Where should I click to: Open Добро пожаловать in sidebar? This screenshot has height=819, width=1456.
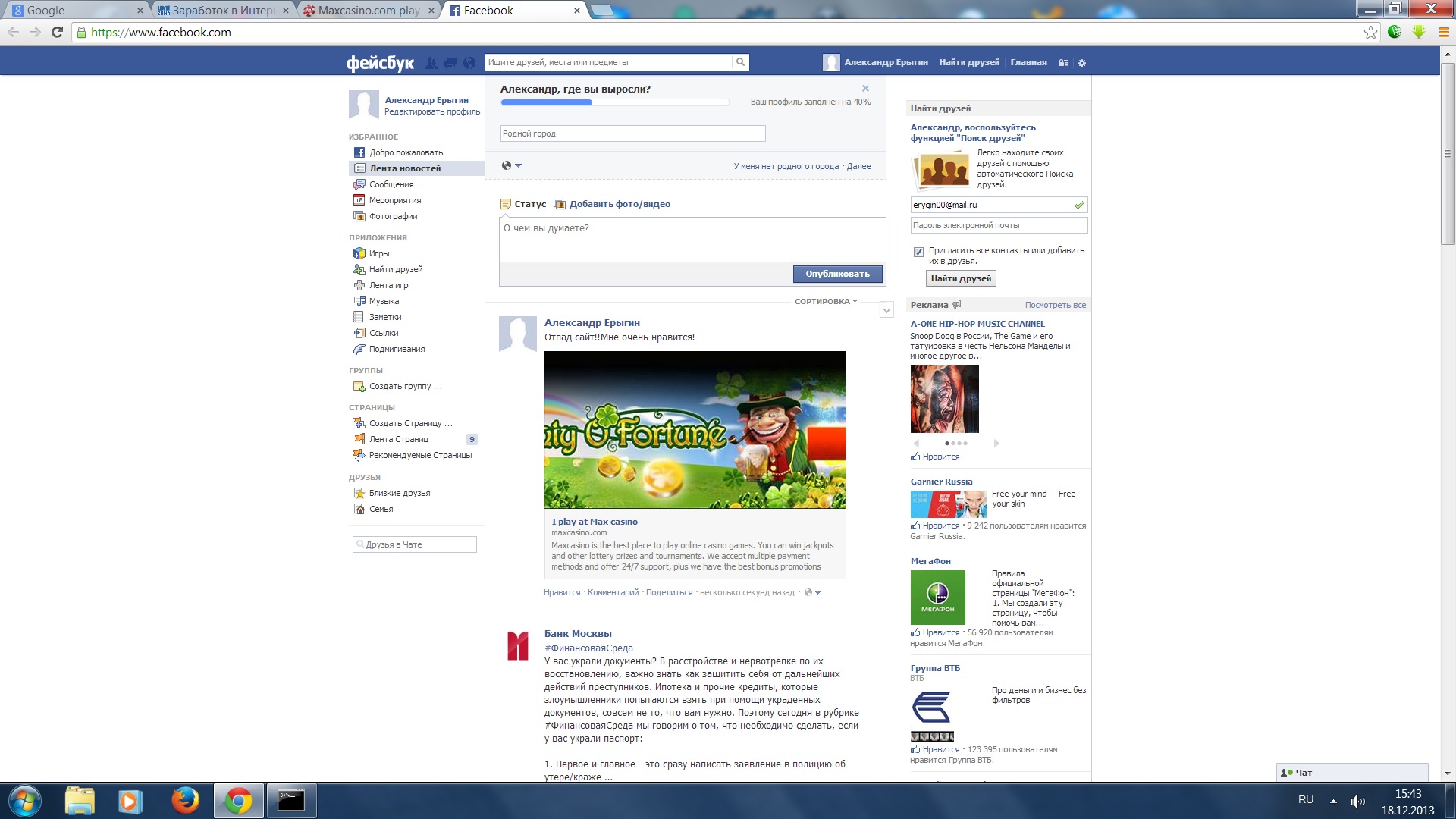pos(406,152)
